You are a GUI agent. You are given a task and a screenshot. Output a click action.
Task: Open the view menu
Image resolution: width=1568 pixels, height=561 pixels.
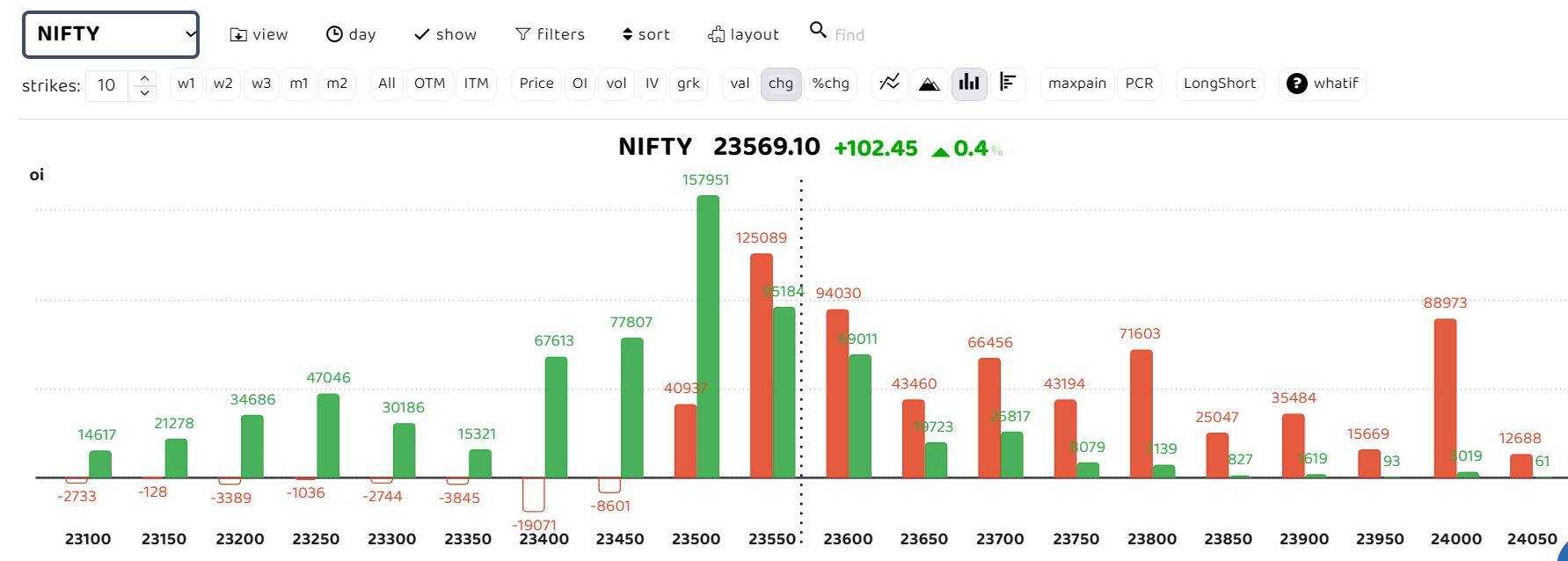pos(259,34)
